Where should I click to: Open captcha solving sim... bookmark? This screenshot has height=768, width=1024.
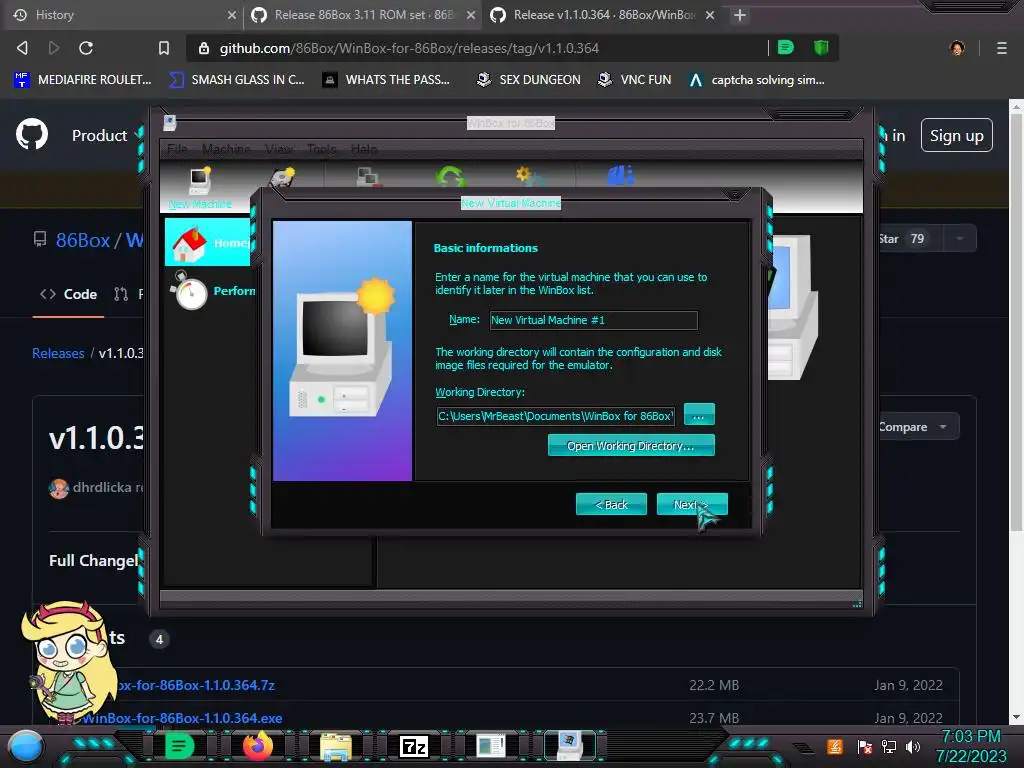tap(757, 80)
